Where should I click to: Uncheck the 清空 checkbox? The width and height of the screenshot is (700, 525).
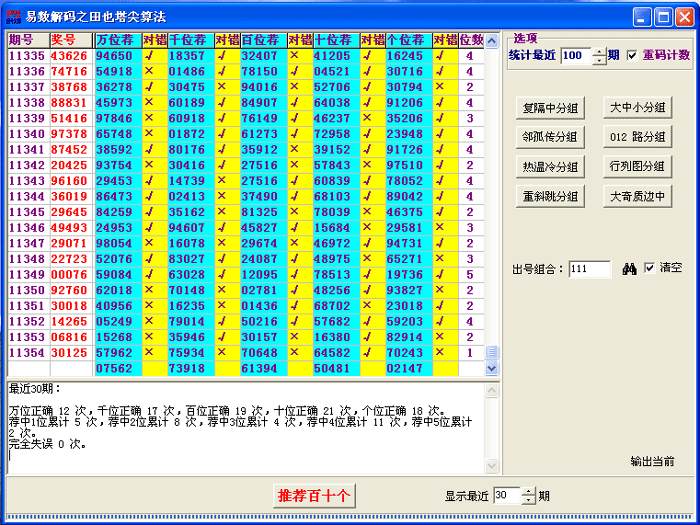tap(650, 268)
